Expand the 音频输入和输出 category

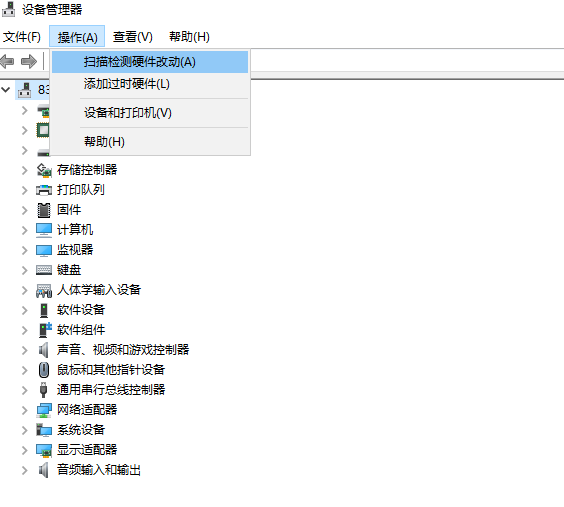click(x=24, y=470)
